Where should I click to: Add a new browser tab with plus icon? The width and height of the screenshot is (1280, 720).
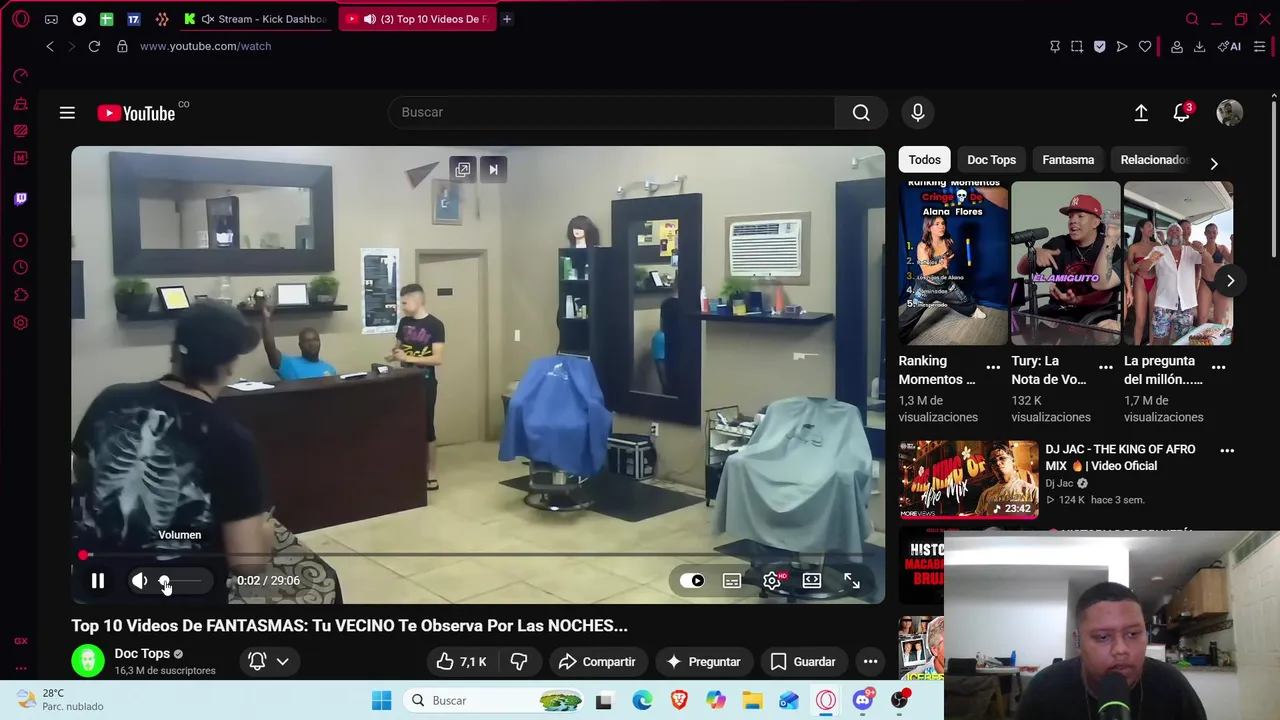[507, 19]
